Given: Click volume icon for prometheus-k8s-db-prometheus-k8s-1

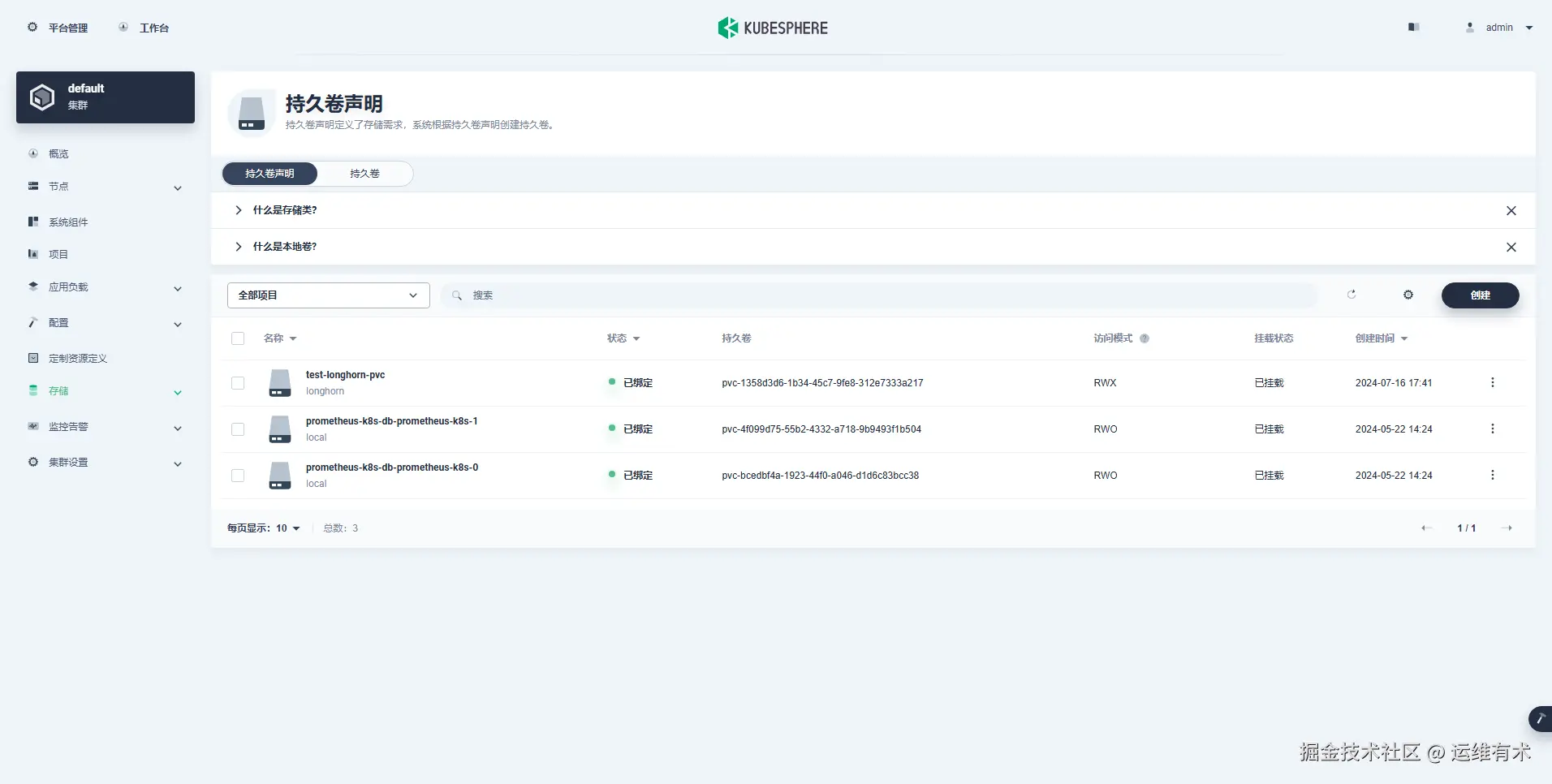Looking at the screenshot, I should [x=280, y=429].
